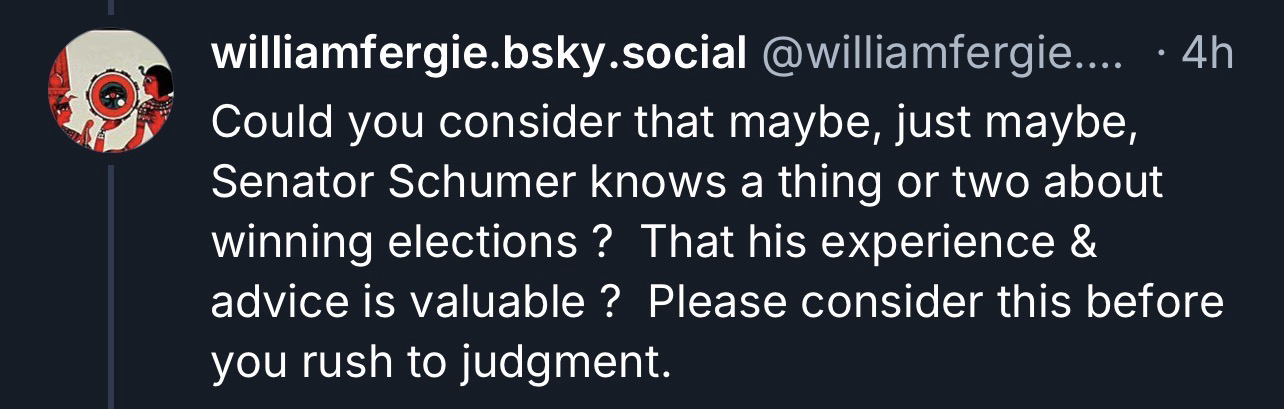Click the ampersand after "experience"
Screen dimensions: 1284x409
(1083, 243)
